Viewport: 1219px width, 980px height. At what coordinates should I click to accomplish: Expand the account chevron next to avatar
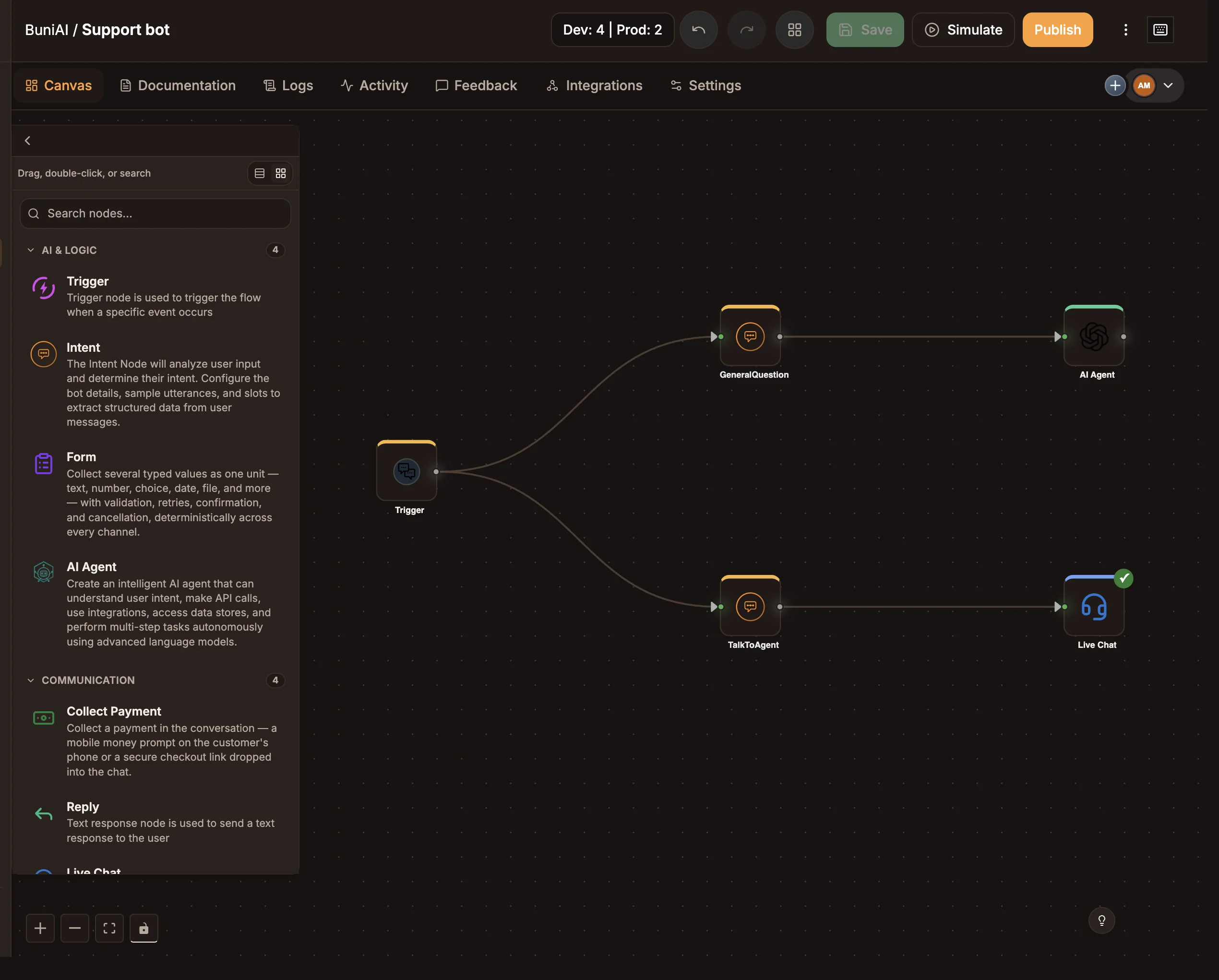click(x=1168, y=85)
